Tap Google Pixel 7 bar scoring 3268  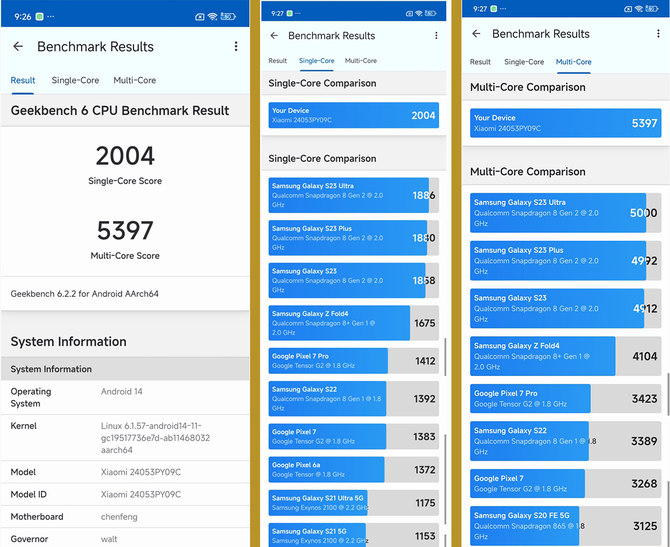tap(565, 483)
